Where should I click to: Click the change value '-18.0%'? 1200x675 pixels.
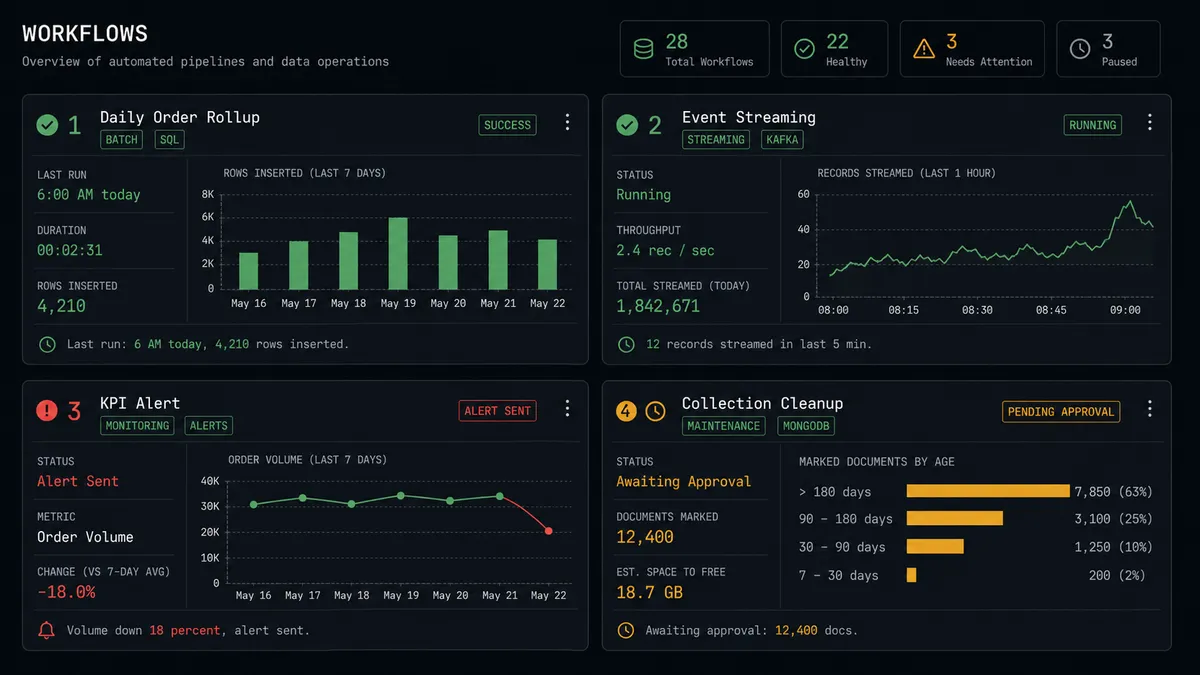click(66, 592)
